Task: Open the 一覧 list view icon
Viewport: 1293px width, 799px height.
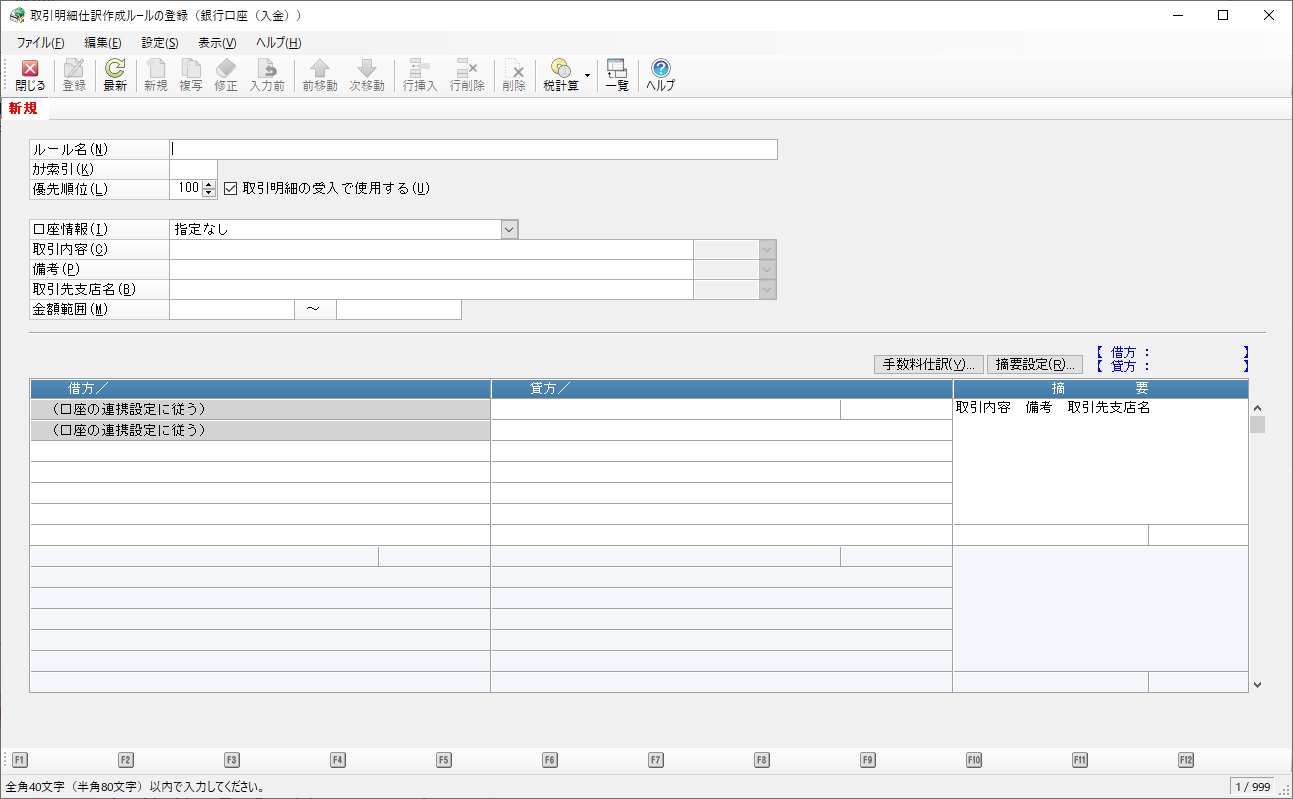Action: pyautogui.click(x=617, y=75)
